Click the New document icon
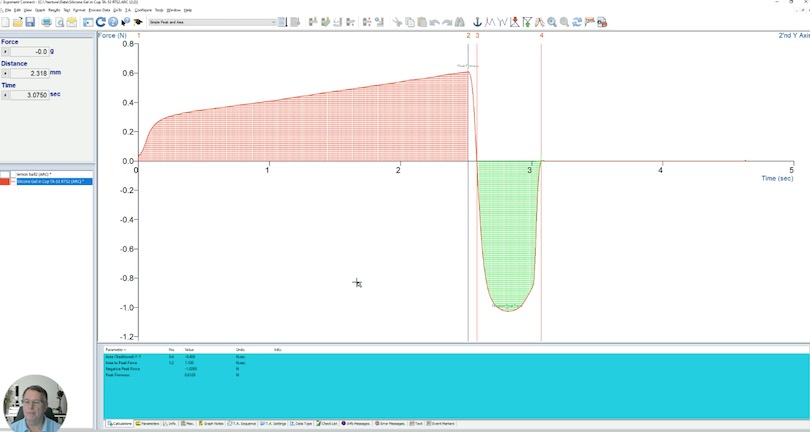The width and height of the screenshot is (810, 432). (5, 22)
